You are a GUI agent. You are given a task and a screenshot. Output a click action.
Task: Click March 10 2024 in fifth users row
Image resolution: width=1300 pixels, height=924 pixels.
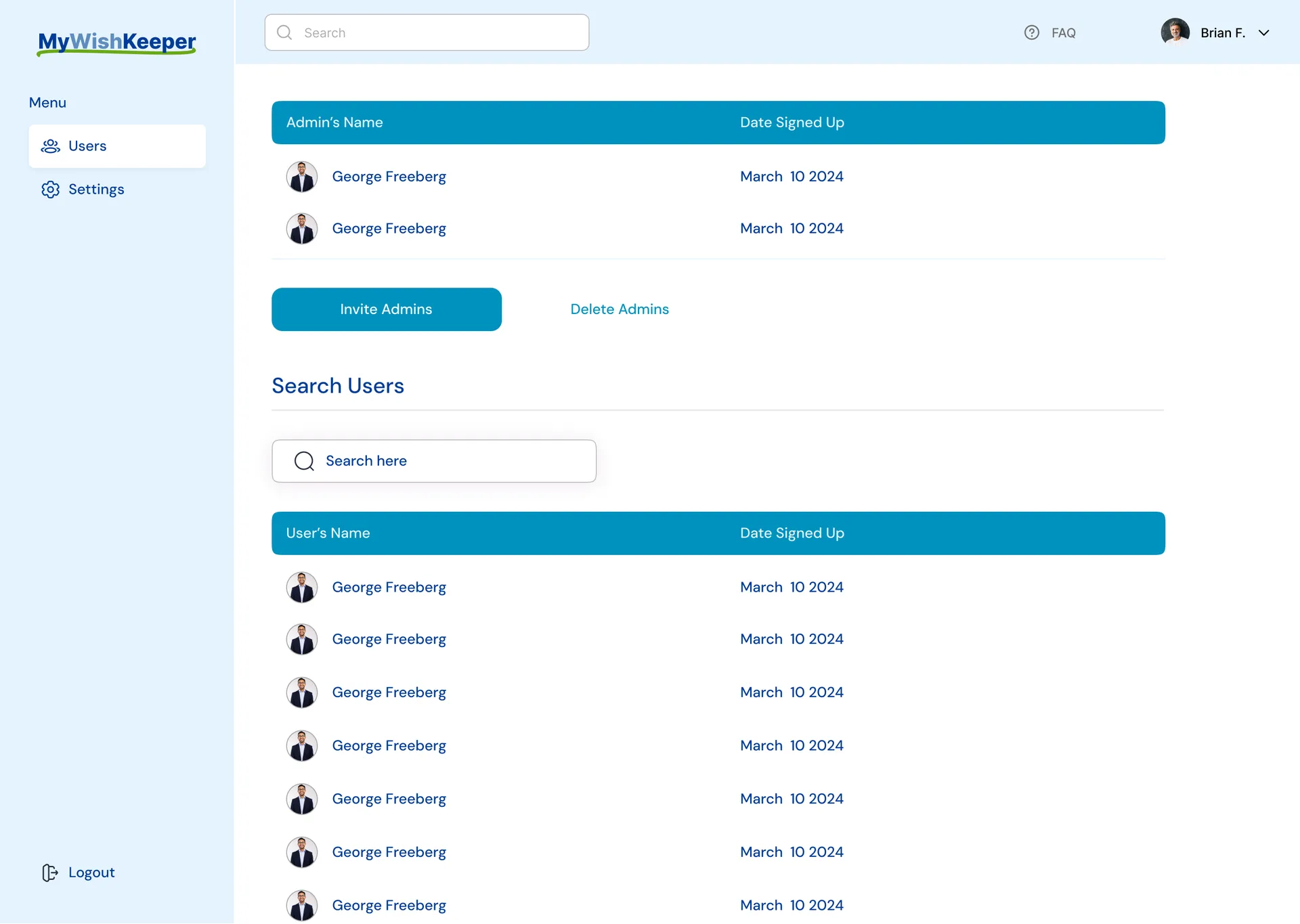point(792,799)
